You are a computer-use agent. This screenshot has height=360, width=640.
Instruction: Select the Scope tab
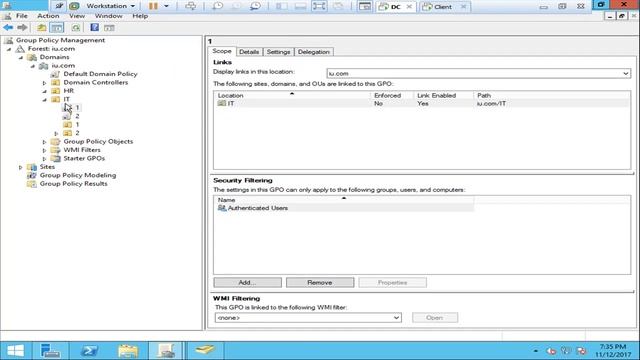tap(222, 51)
